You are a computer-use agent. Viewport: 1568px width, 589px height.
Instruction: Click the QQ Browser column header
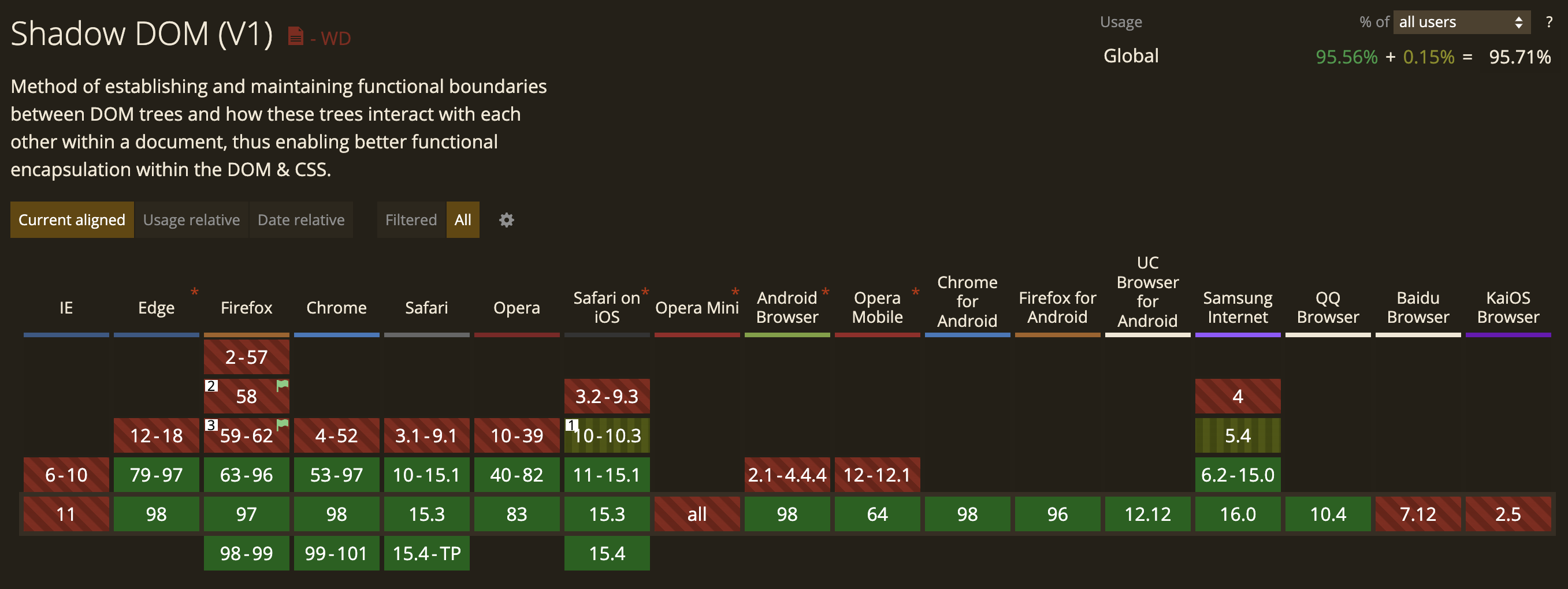pos(1328,307)
